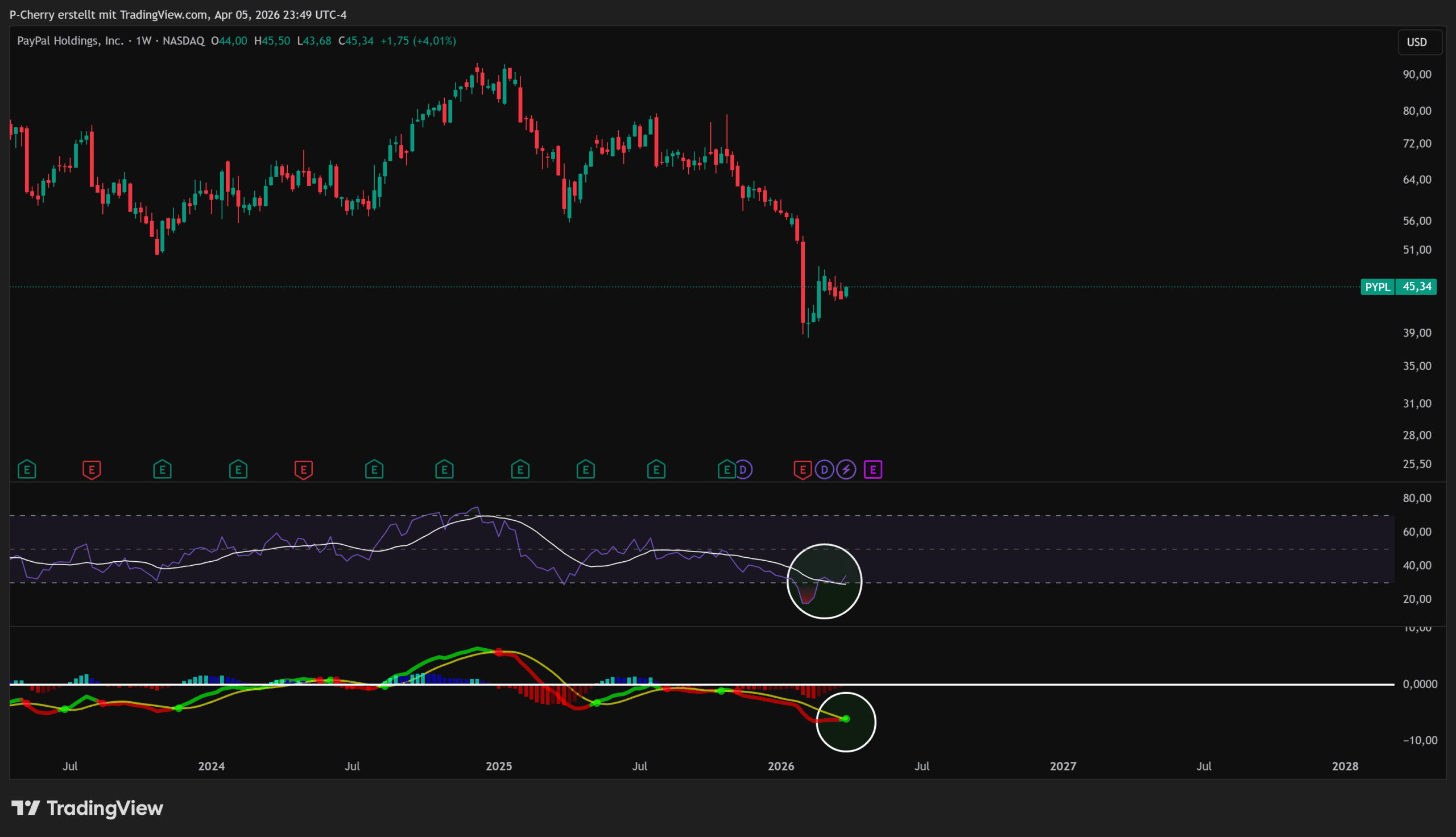Click the first purple dividend D marker
The image size is (1456, 837).
tap(743, 470)
